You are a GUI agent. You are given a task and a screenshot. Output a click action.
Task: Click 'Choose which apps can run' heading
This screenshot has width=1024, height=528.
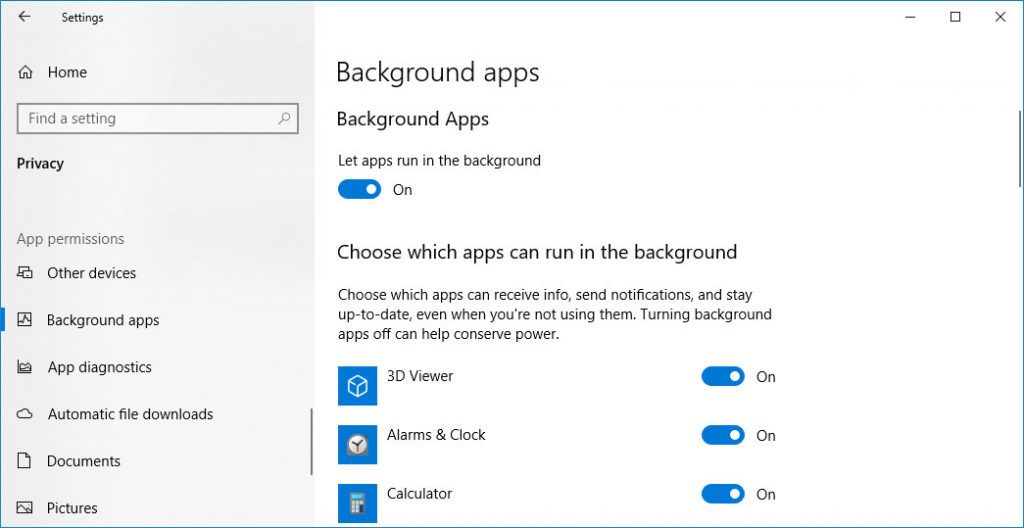(x=537, y=252)
